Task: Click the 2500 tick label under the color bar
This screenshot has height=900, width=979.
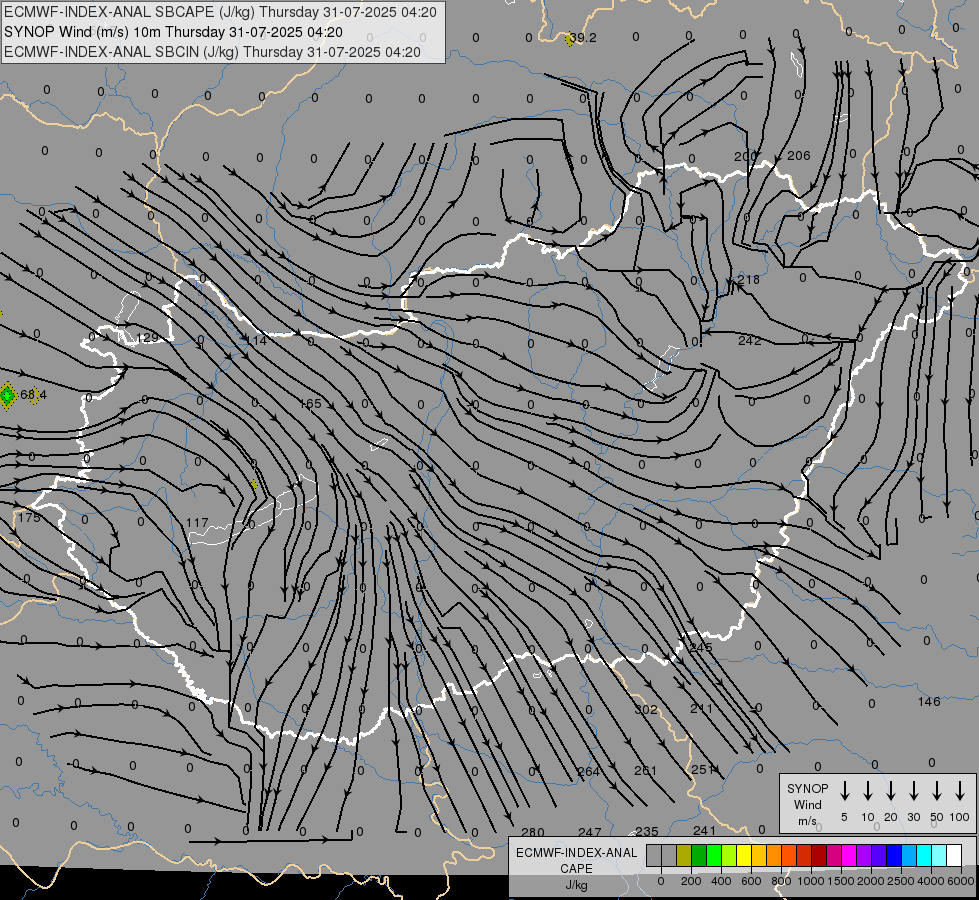Action: coord(901,881)
